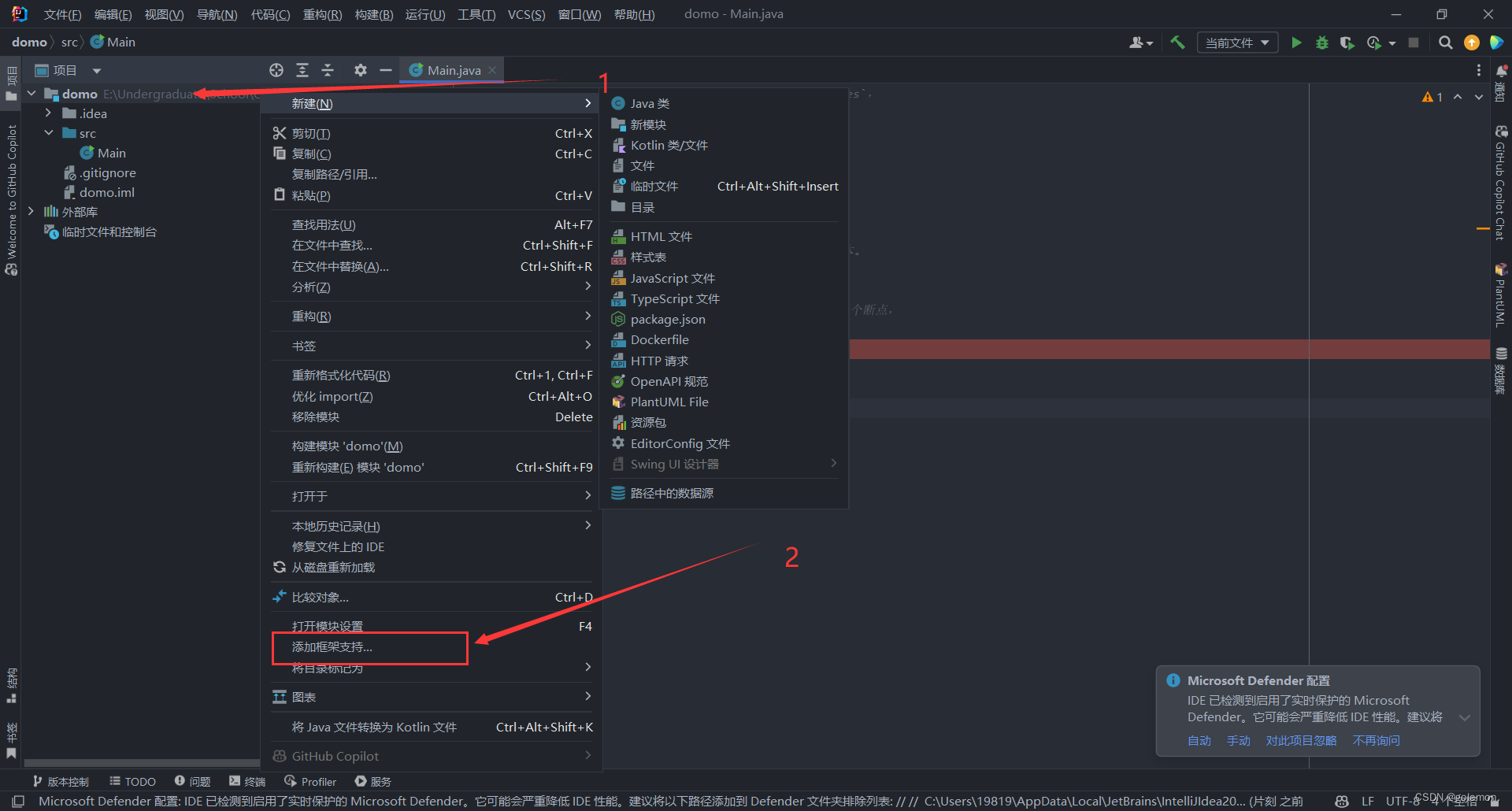Open the run configuration dropdown
The width and height of the screenshot is (1512, 811).
coord(1237,43)
